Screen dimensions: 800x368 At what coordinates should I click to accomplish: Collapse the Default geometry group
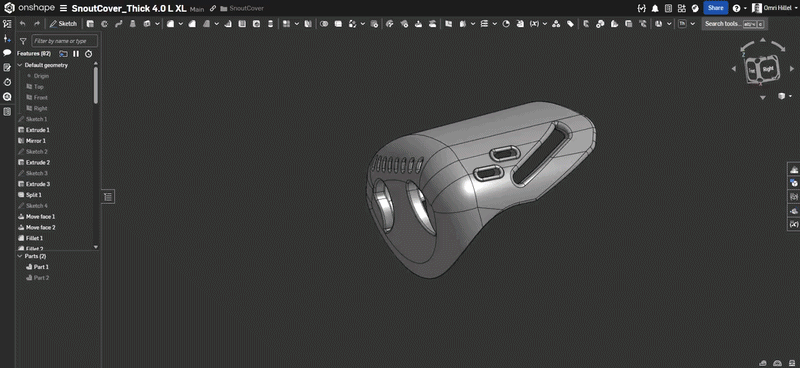point(20,65)
